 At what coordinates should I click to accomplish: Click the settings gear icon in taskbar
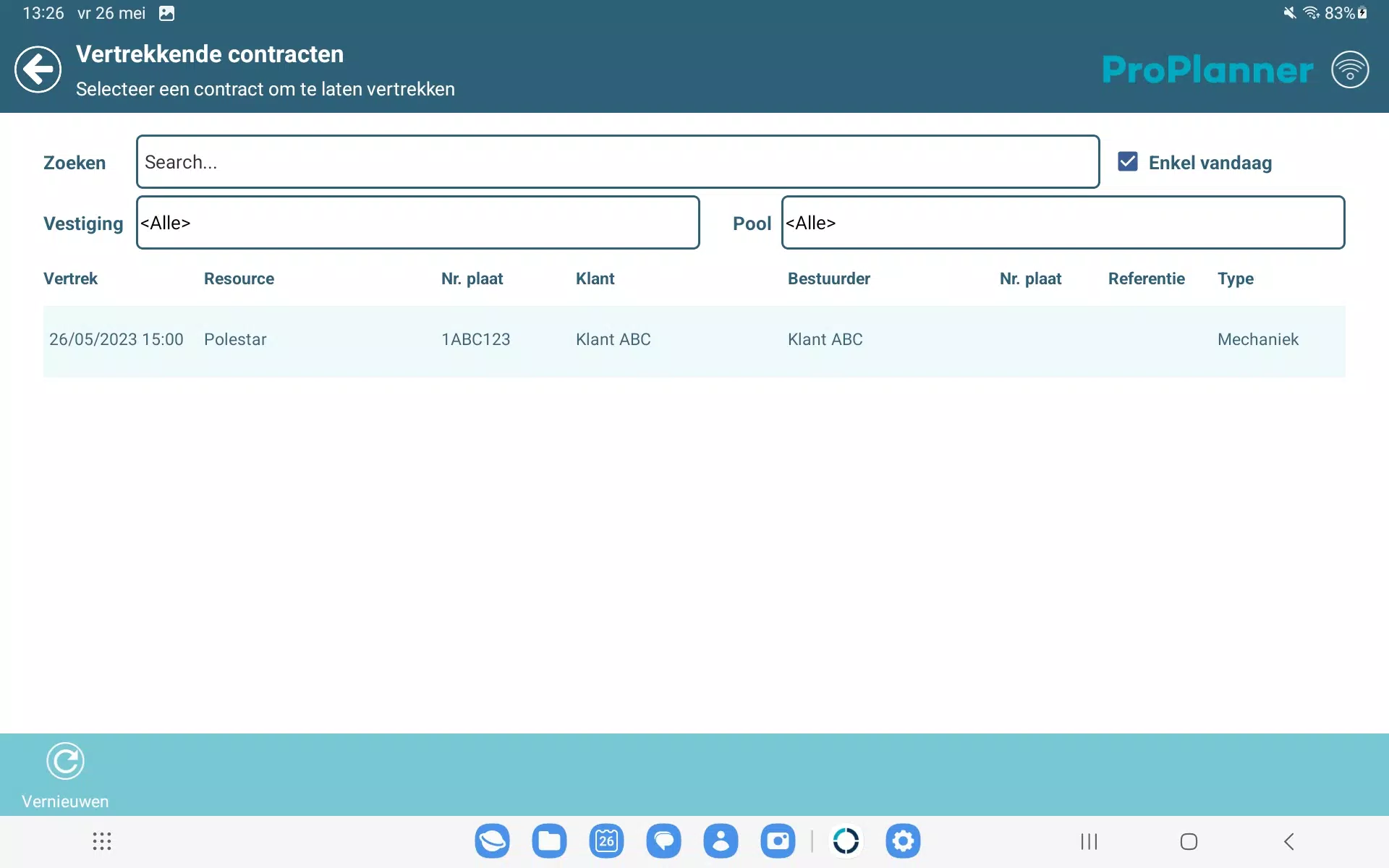coord(903,841)
